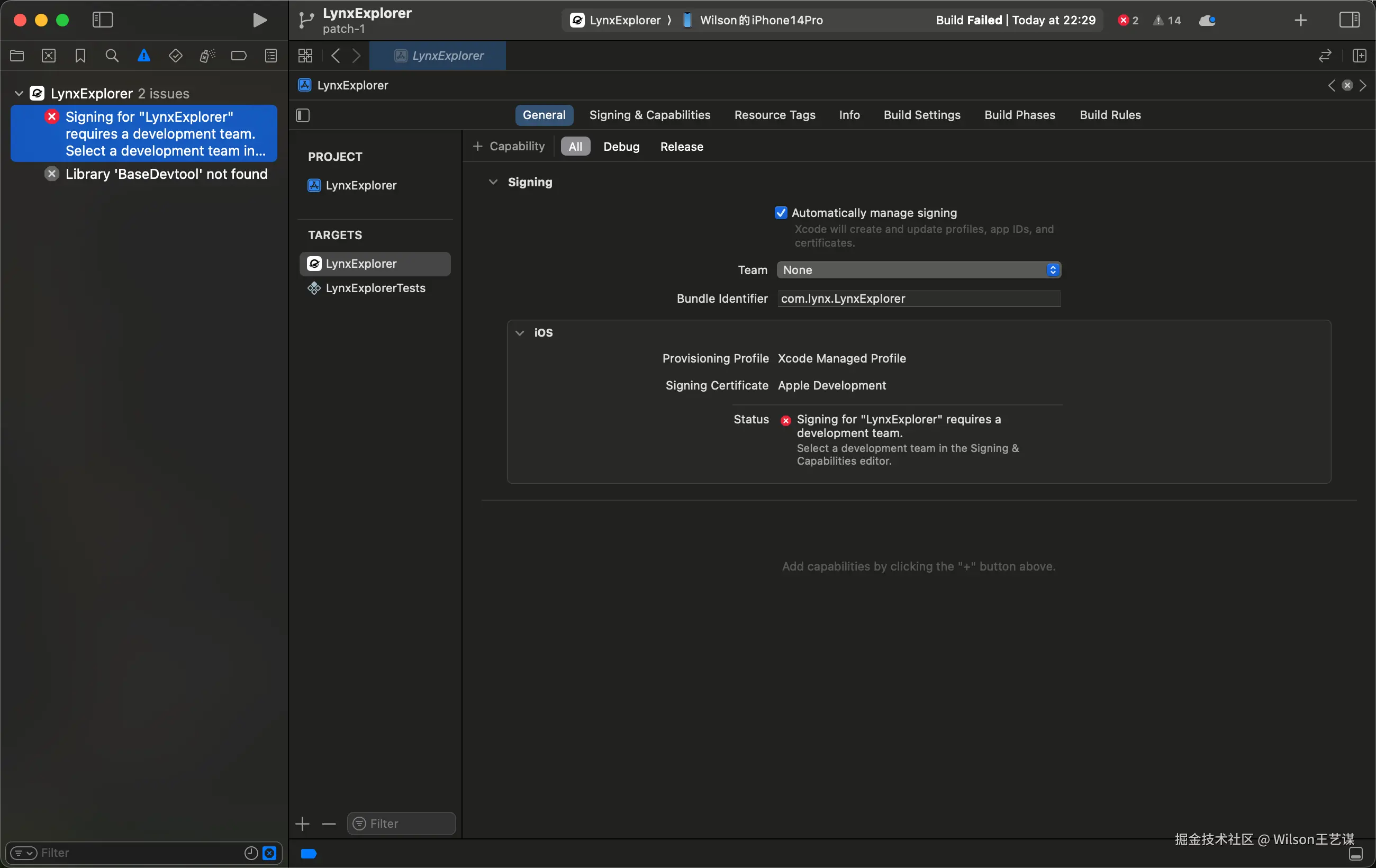Image resolution: width=1376 pixels, height=868 pixels.
Task: Select the LynxExplorer editor document tab
Action: click(438, 56)
